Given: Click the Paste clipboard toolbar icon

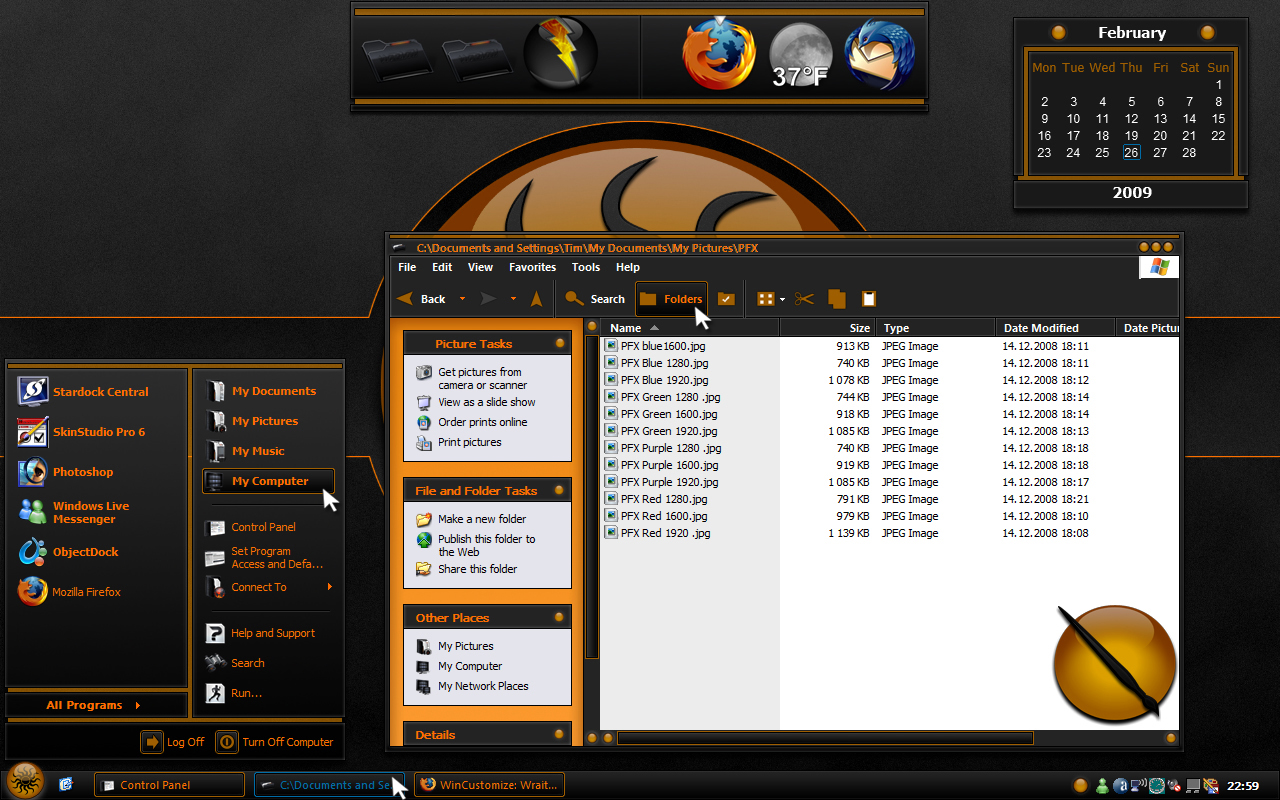Looking at the screenshot, I should pos(869,299).
